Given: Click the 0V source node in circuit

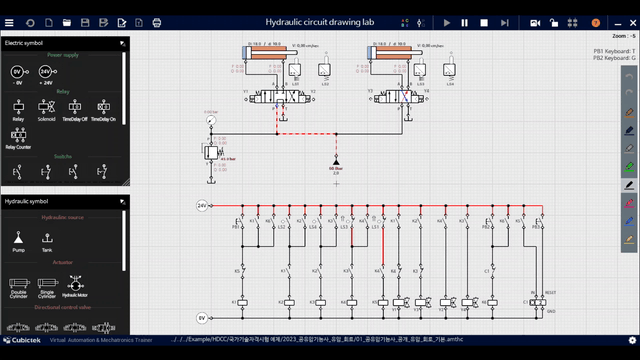Looking at the screenshot, I should point(202,318).
